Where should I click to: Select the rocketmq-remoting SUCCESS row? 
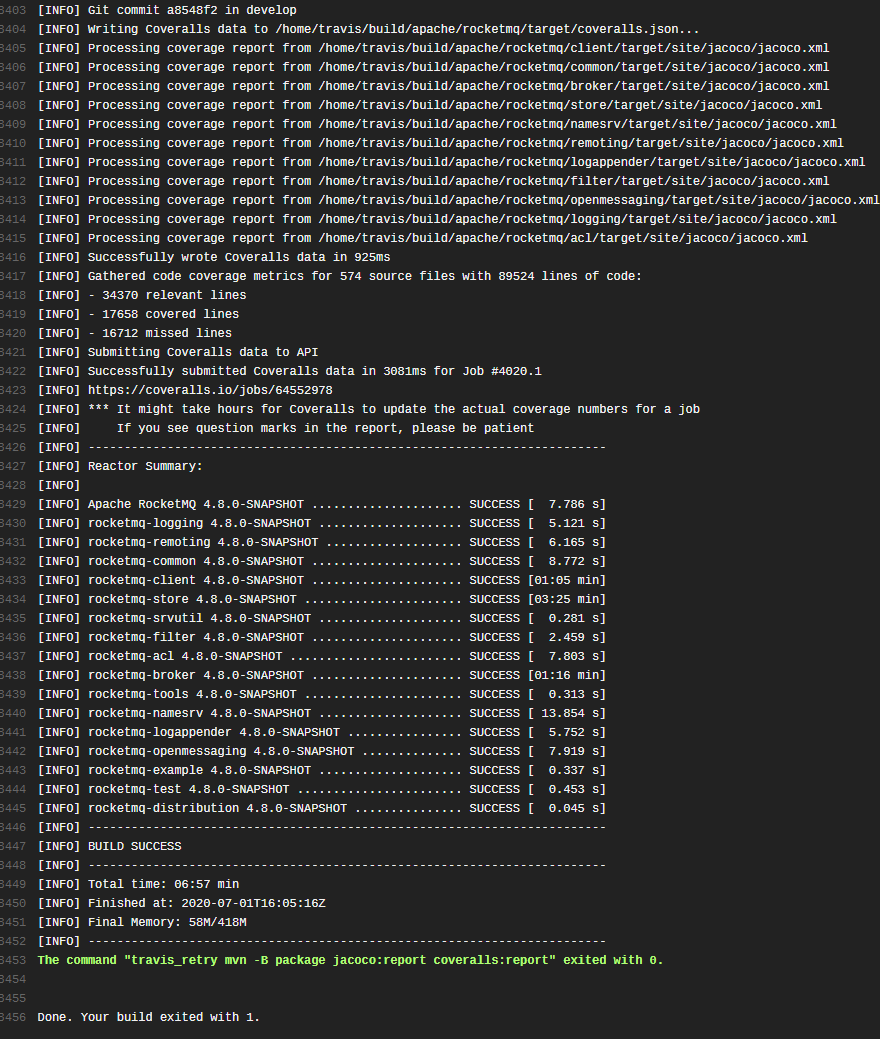pos(321,542)
